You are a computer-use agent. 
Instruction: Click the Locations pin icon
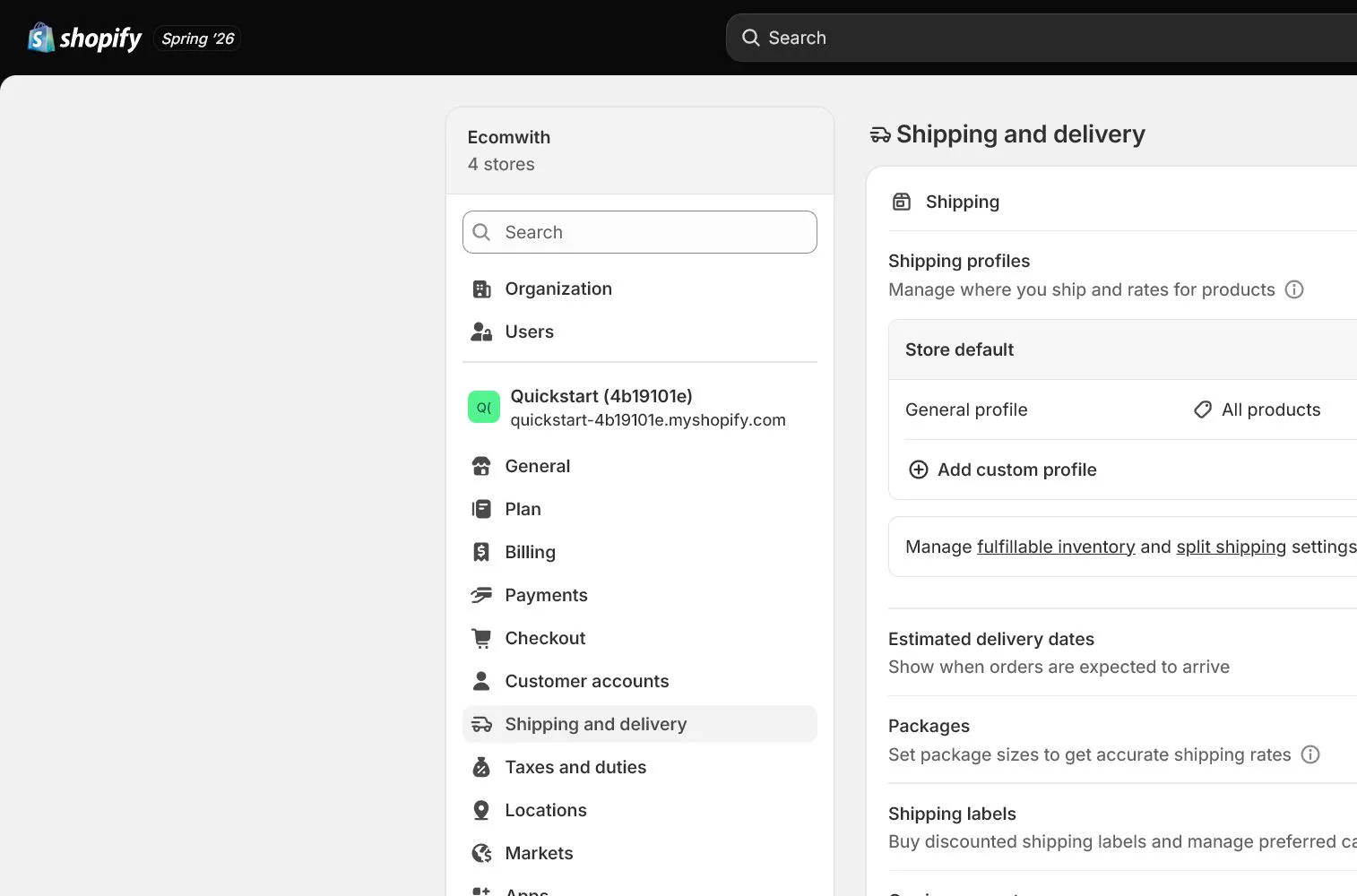click(481, 810)
